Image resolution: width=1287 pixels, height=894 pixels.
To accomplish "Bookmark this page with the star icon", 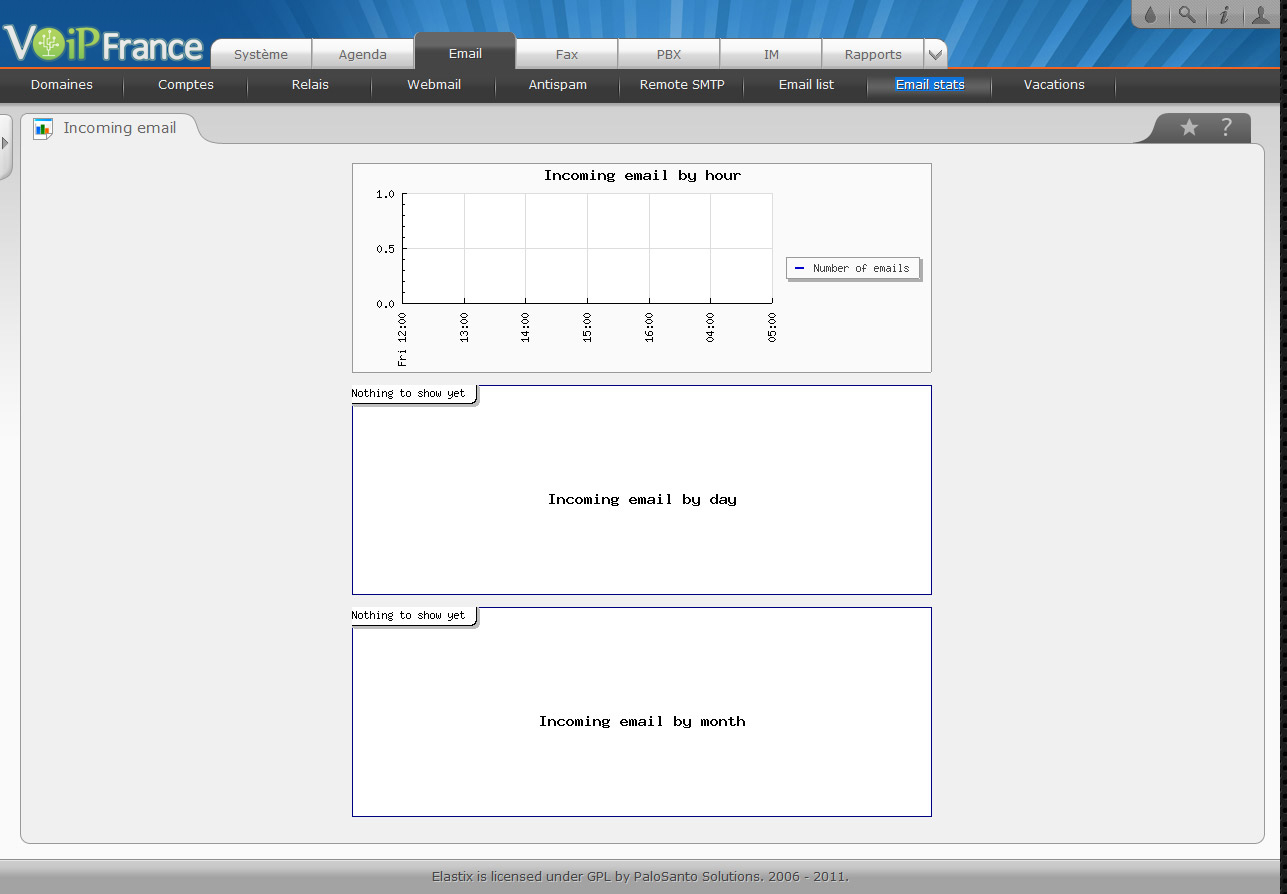I will coord(1189,128).
